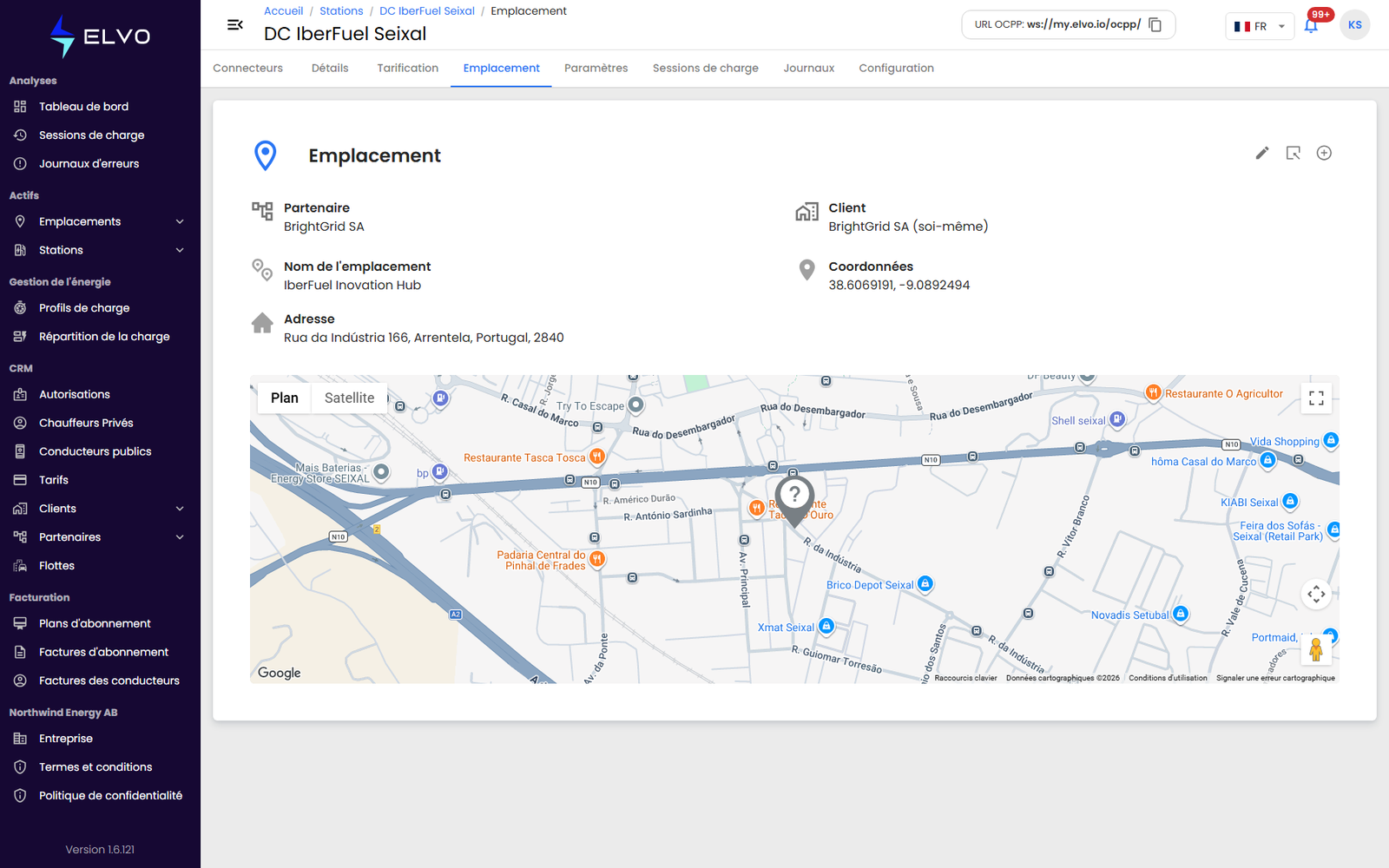Click the Shell seixal fuel station pin

pos(1117,419)
